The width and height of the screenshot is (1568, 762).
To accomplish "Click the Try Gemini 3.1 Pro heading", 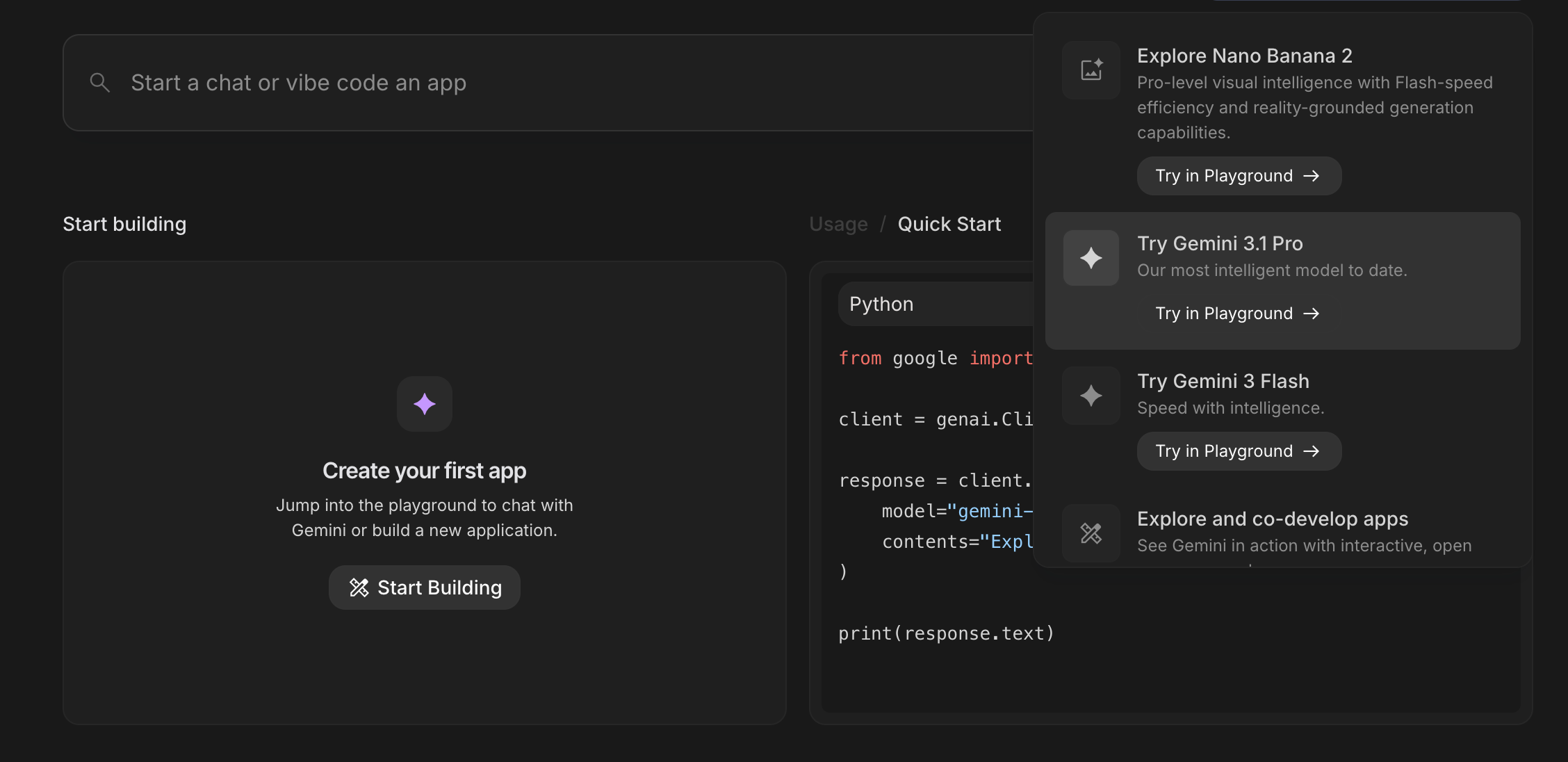I will (1219, 243).
